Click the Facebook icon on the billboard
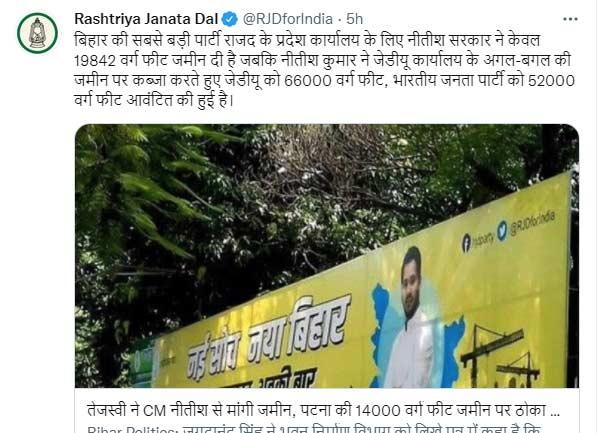The height and width of the screenshot is (433, 603). pos(466,243)
